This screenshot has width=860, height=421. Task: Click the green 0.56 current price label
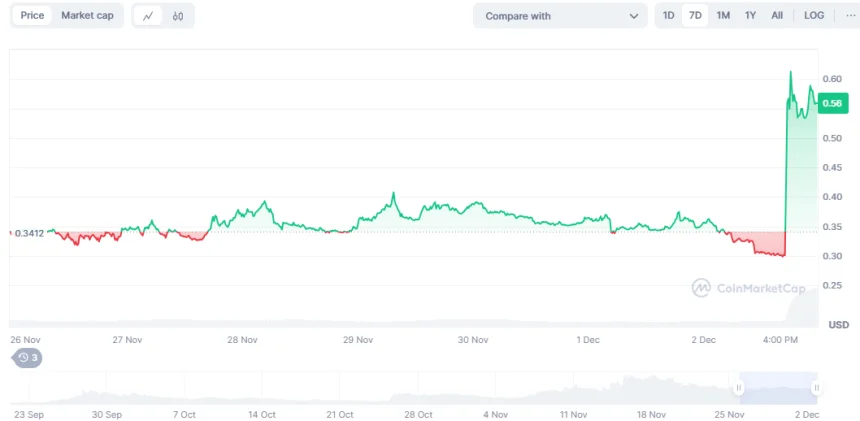(831, 103)
